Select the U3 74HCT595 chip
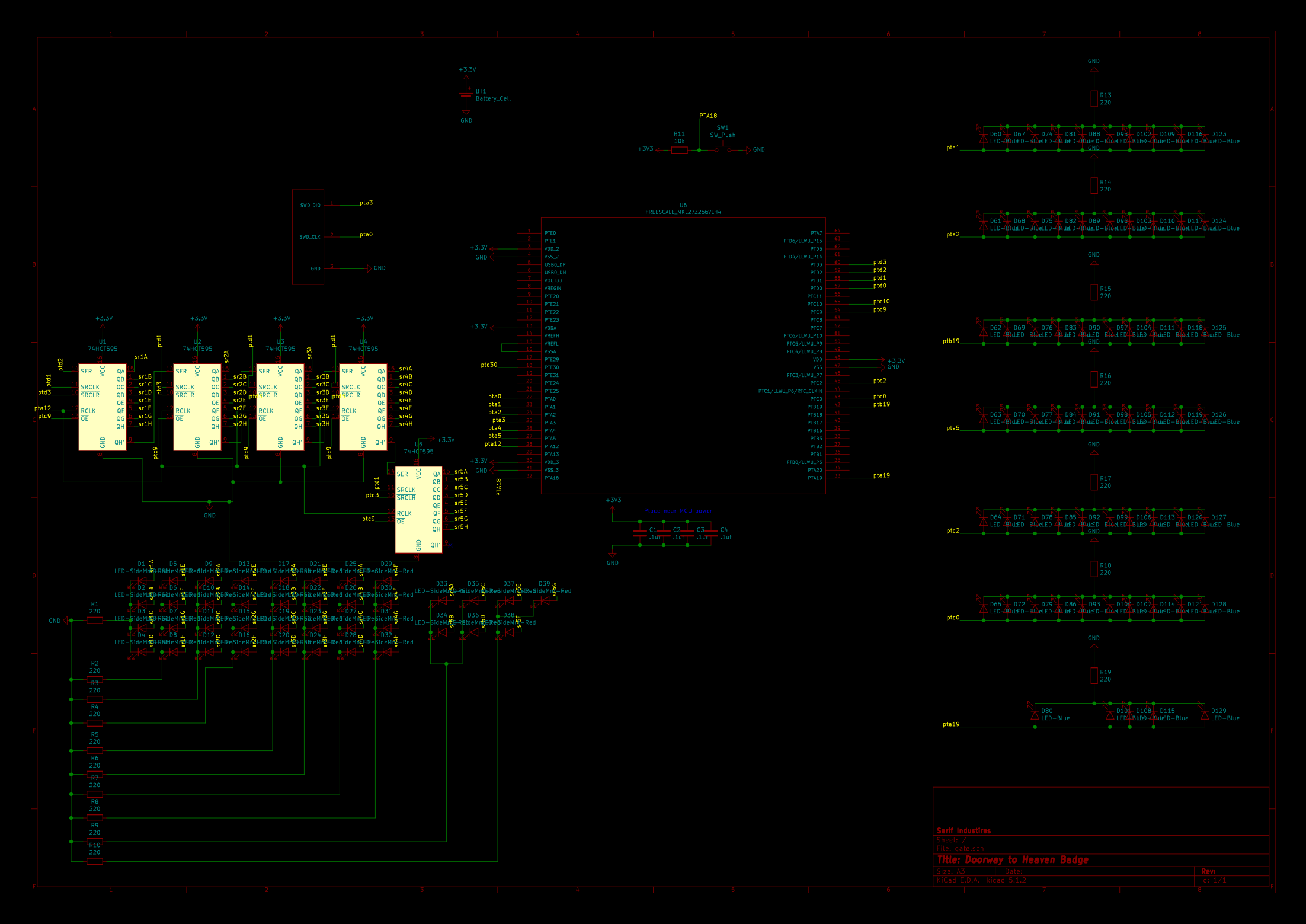The image size is (1306, 924). pos(280,407)
